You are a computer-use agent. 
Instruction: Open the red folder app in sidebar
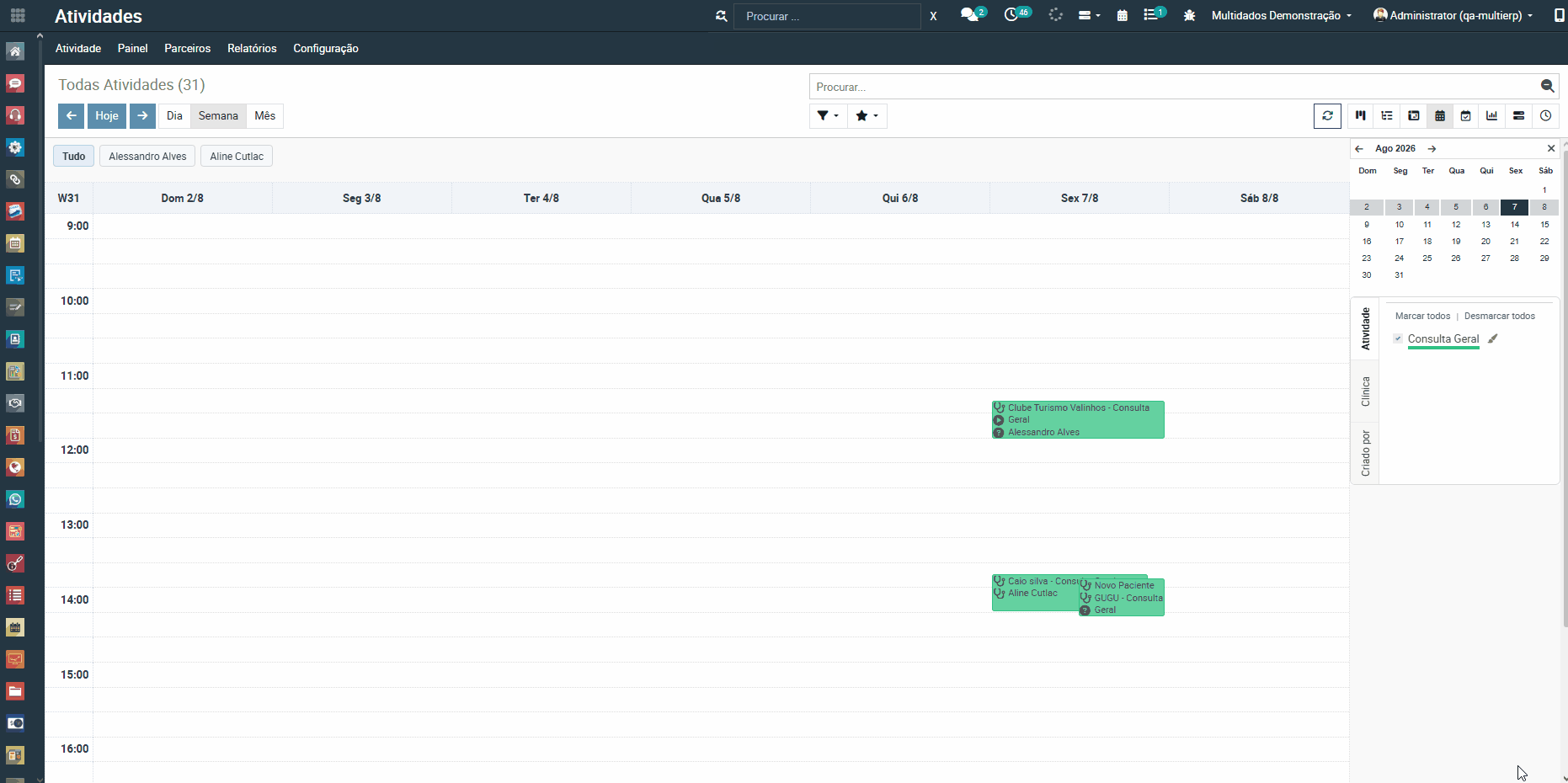coord(15,691)
